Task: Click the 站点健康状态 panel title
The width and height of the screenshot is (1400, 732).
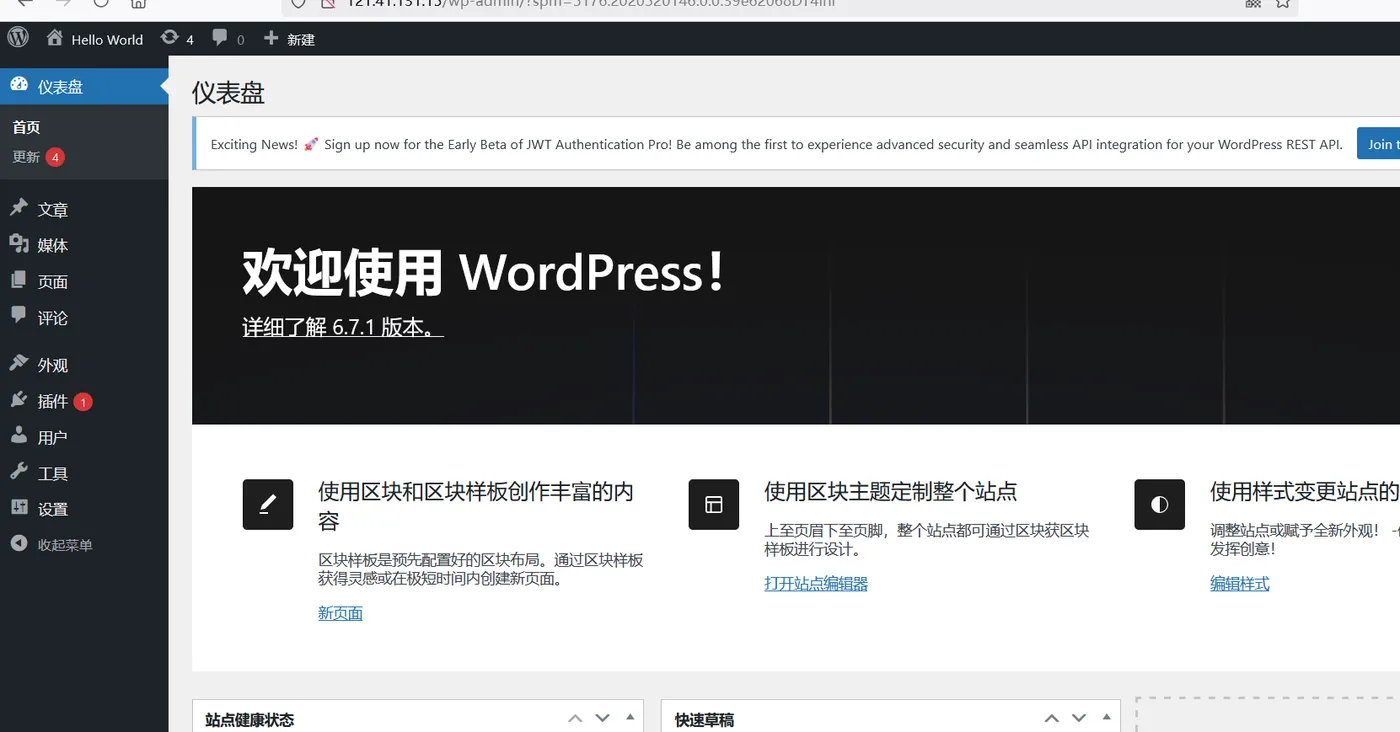Action: tap(249, 720)
